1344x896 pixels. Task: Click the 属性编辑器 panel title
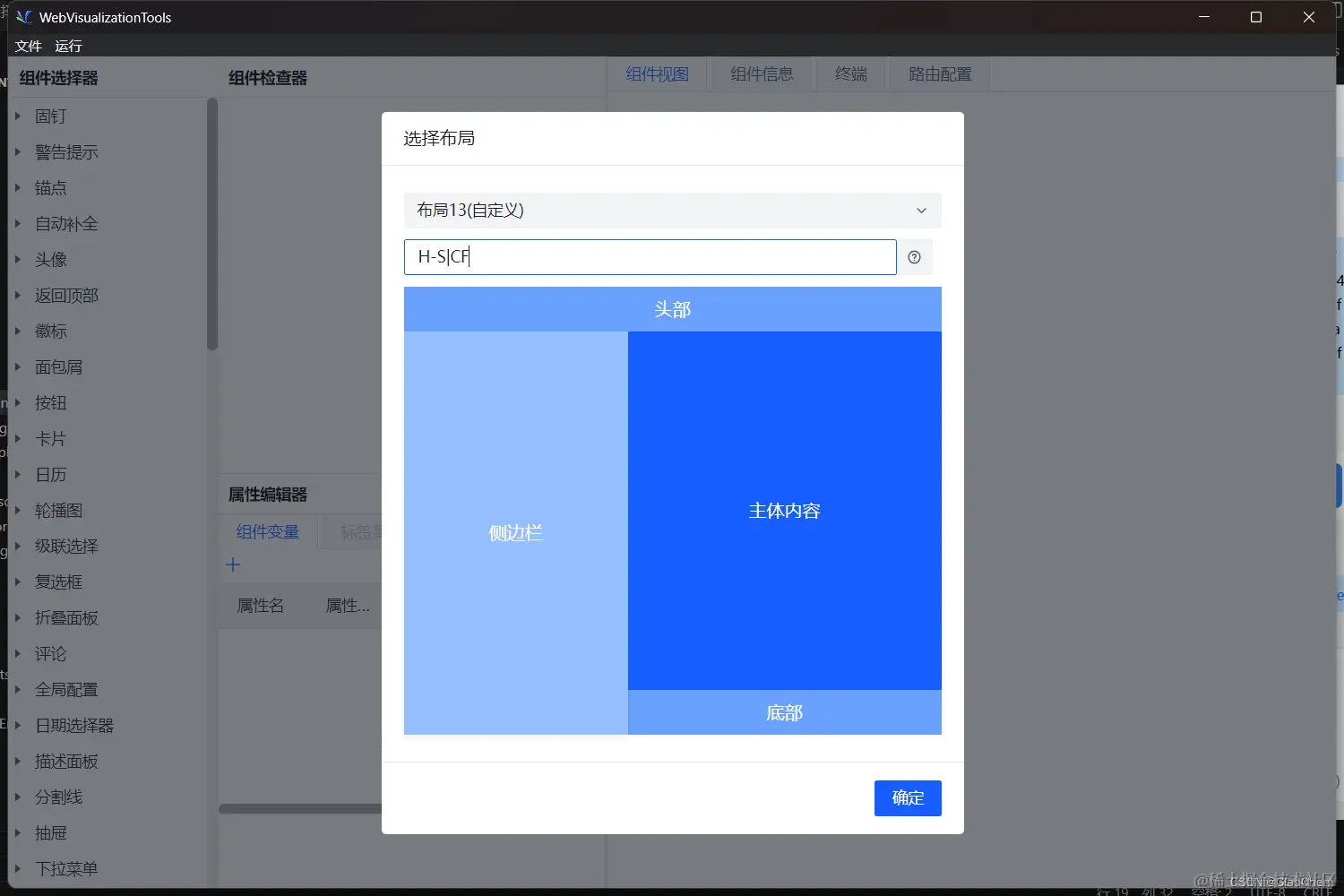coord(268,495)
